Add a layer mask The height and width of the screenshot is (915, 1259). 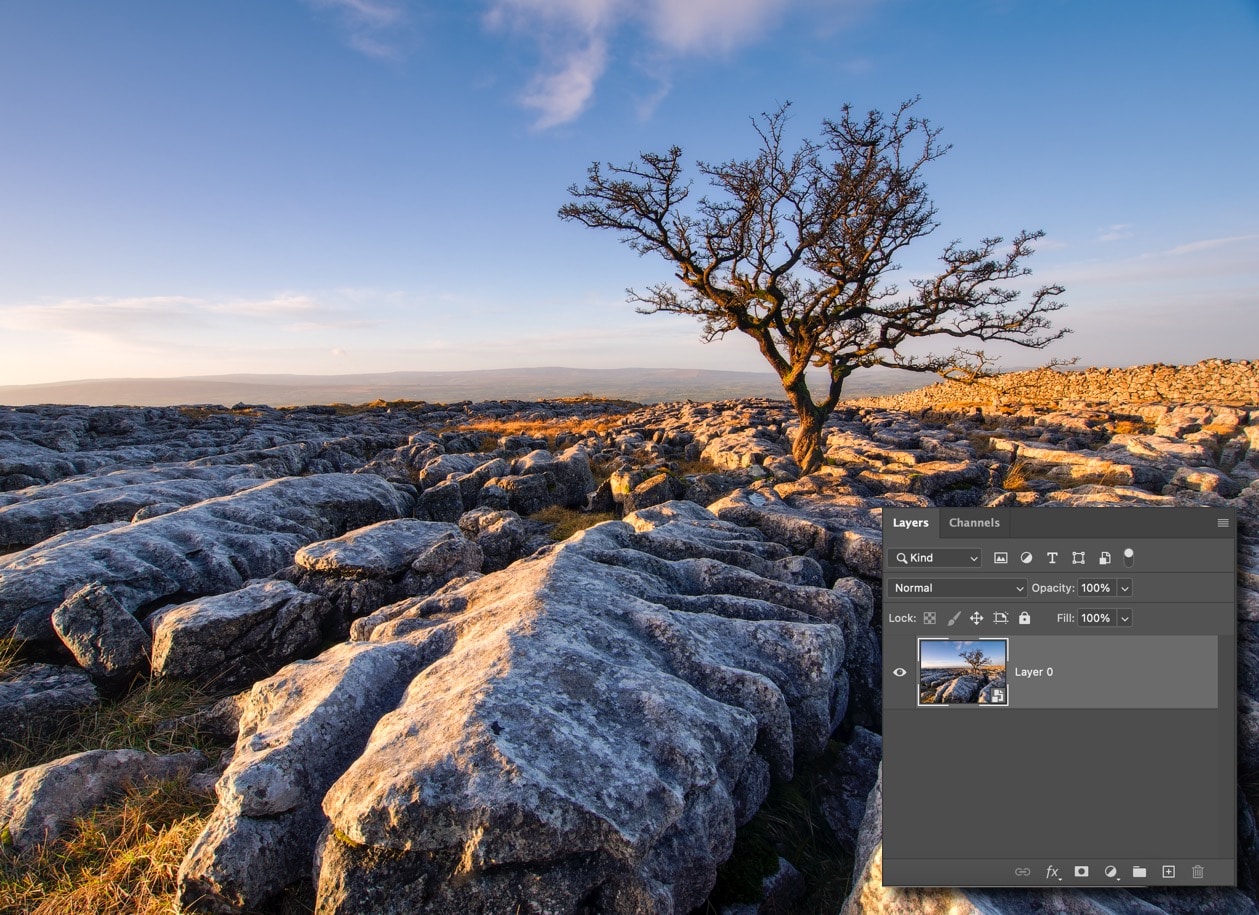(x=1081, y=872)
